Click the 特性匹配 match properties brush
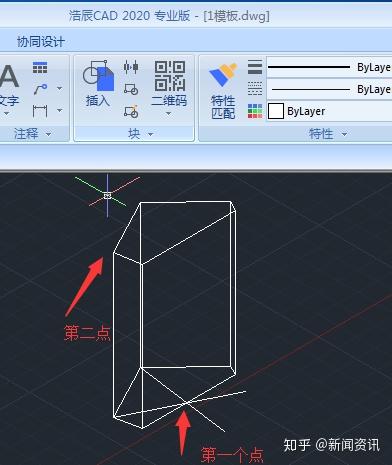 point(223,91)
